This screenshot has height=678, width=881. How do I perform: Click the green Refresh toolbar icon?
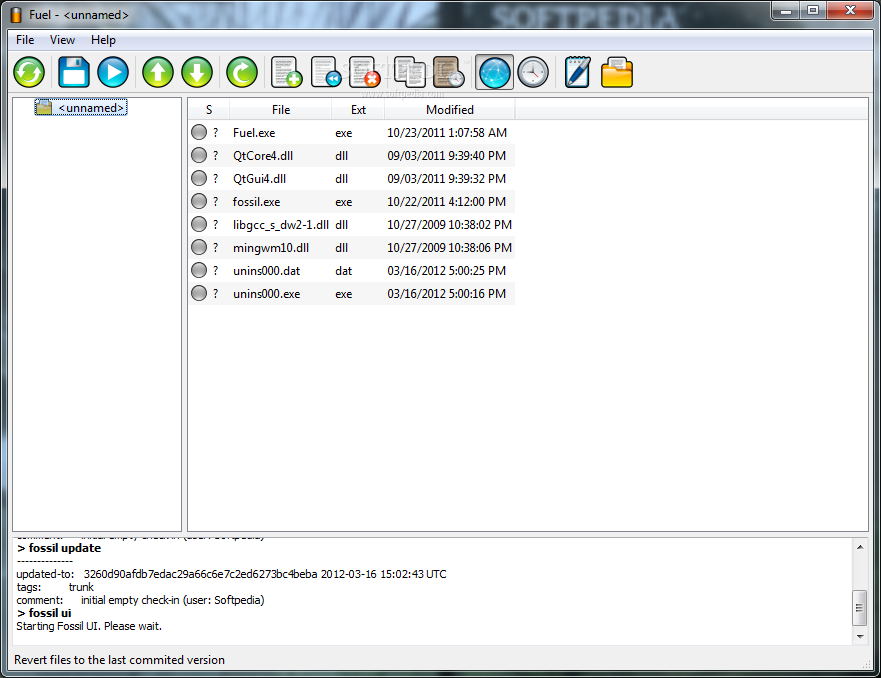click(29, 72)
